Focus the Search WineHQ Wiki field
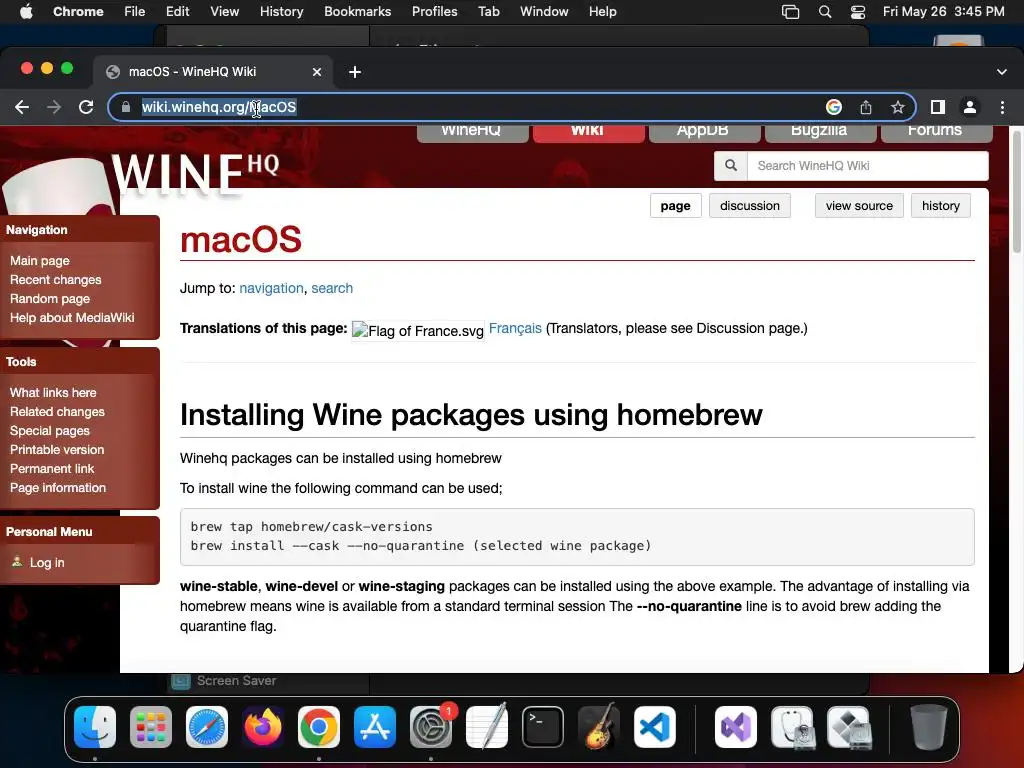1024x768 pixels. coord(867,166)
